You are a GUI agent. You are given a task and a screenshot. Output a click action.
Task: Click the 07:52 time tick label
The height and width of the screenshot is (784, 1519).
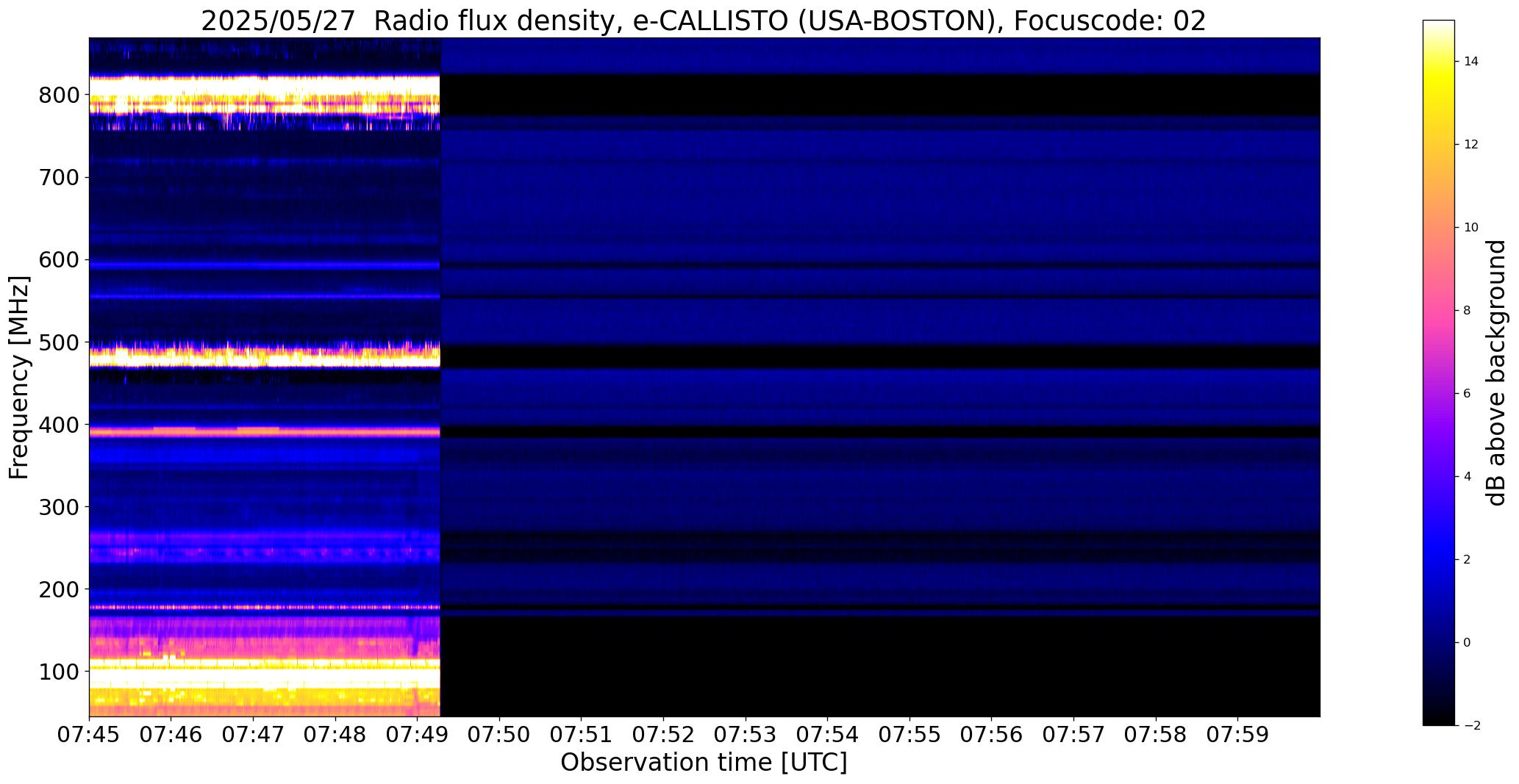coord(664,735)
